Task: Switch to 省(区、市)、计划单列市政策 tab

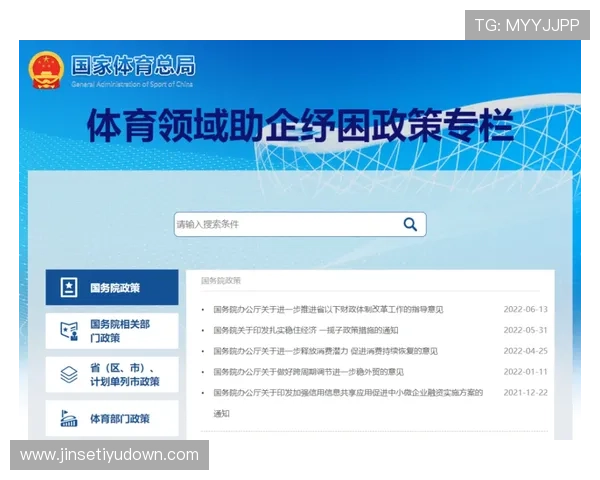Action: [112, 374]
